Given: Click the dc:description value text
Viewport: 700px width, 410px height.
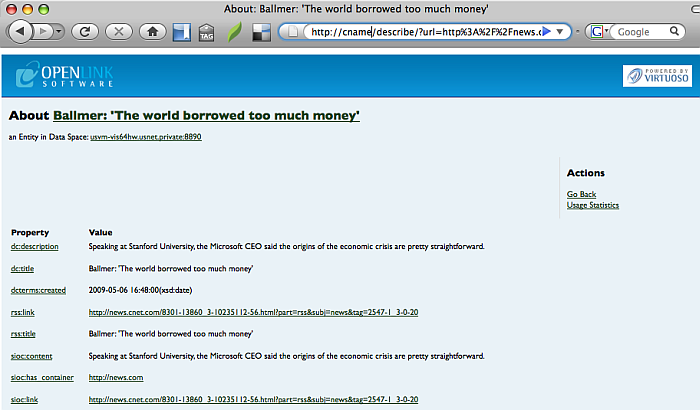Looking at the screenshot, I should 286,246.
